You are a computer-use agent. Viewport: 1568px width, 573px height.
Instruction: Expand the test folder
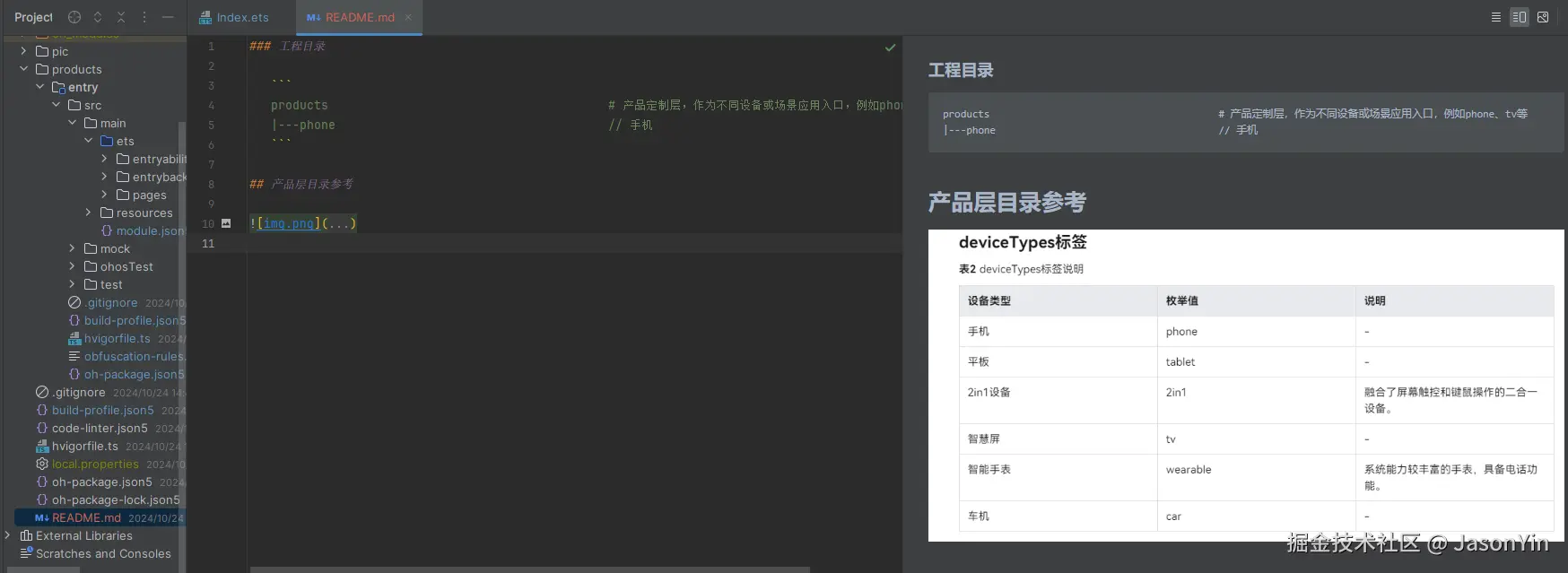[x=72, y=284]
